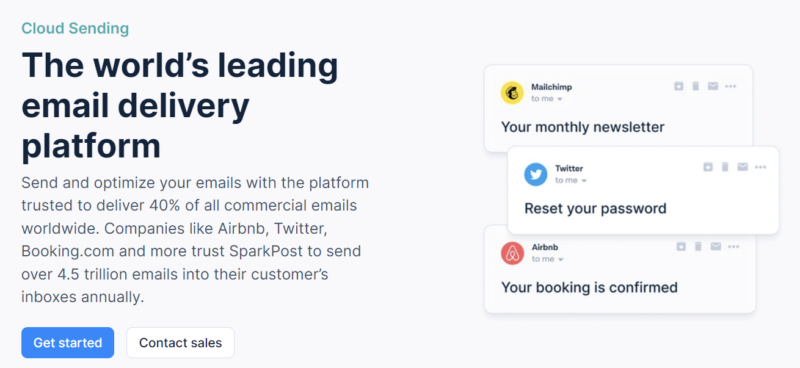Click the Airbnb logo avatar
Image resolution: width=800 pixels, height=368 pixels.
pos(512,253)
